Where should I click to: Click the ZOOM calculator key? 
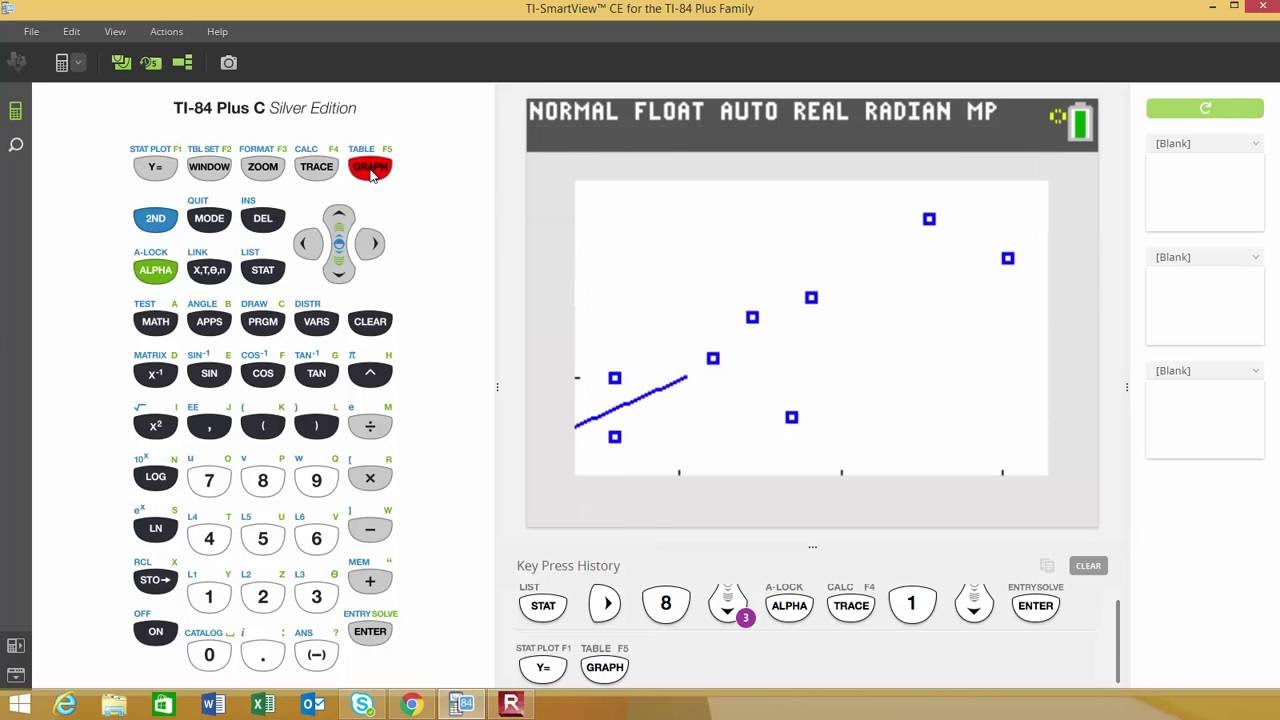pos(263,167)
